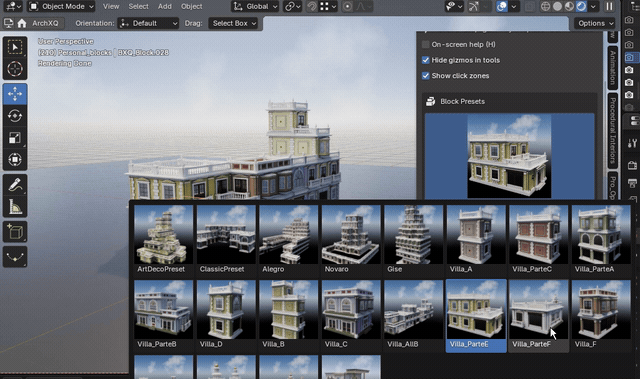This screenshot has height=379, width=640.
Task: Click the Block Presets panel icon
Action: click(x=430, y=101)
